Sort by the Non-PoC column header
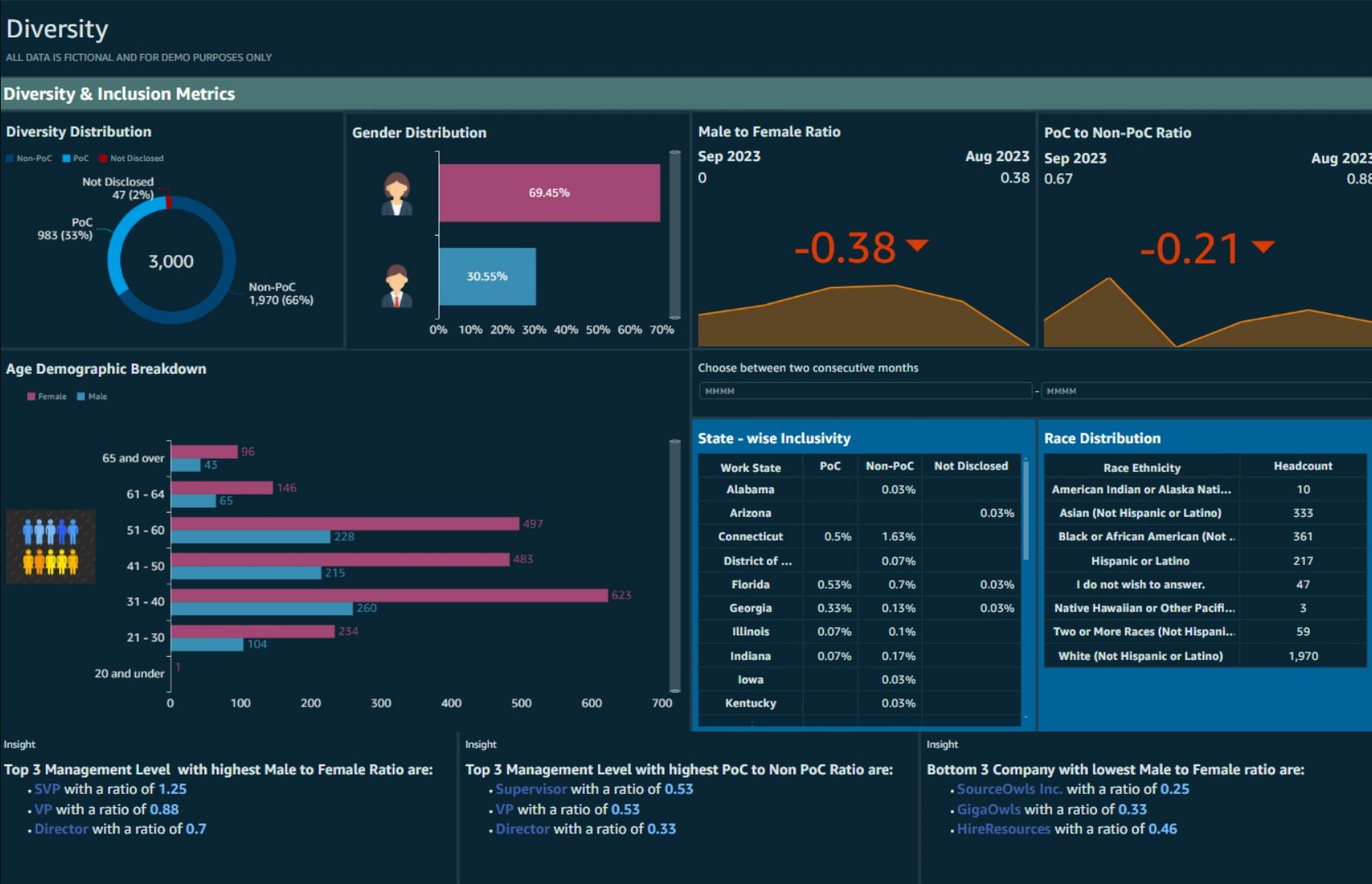1372x884 pixels. coord(890,466)
